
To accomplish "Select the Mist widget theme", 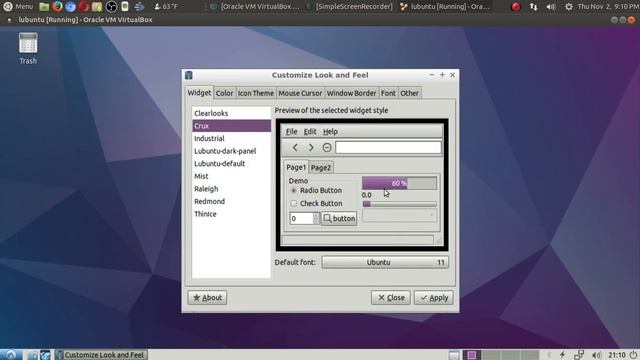I will tap(231, 176).
